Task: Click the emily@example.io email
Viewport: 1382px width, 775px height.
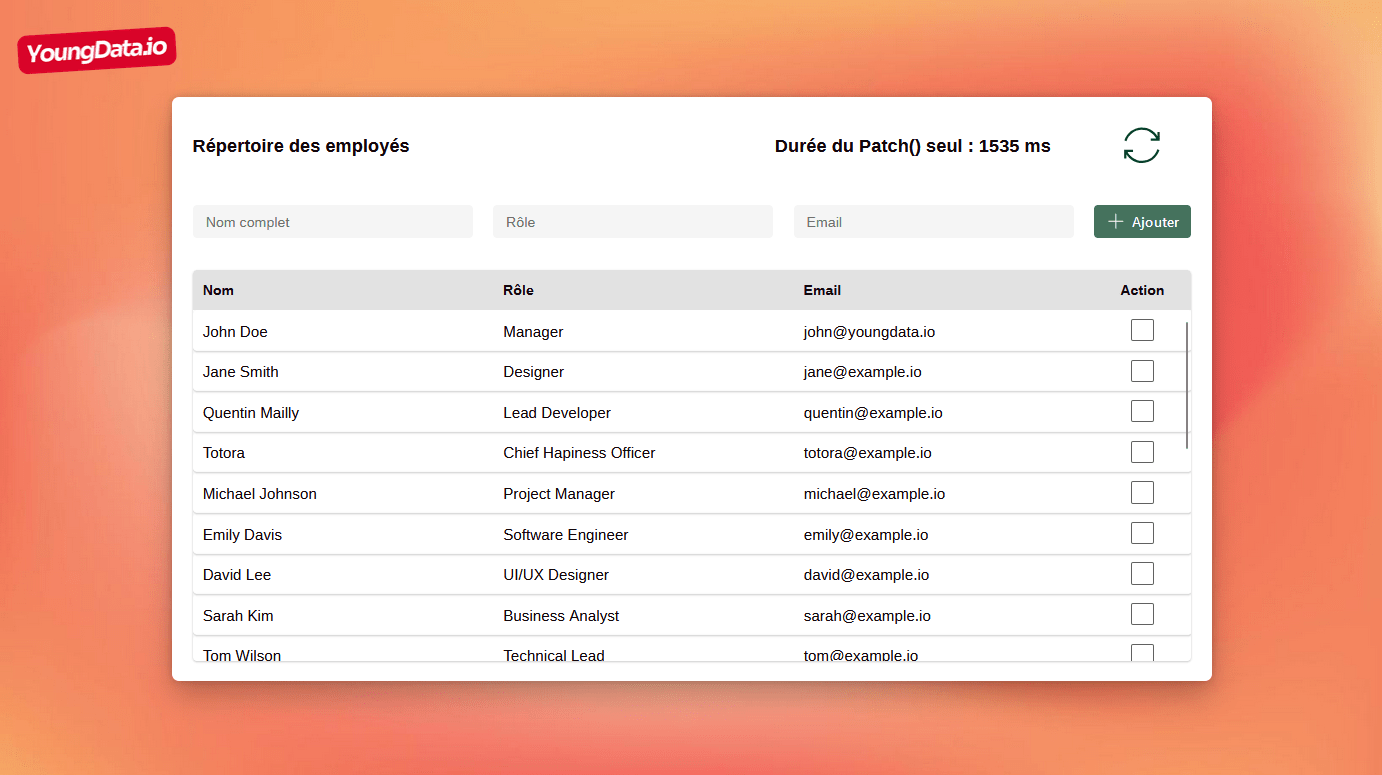Action: [866, 535]
